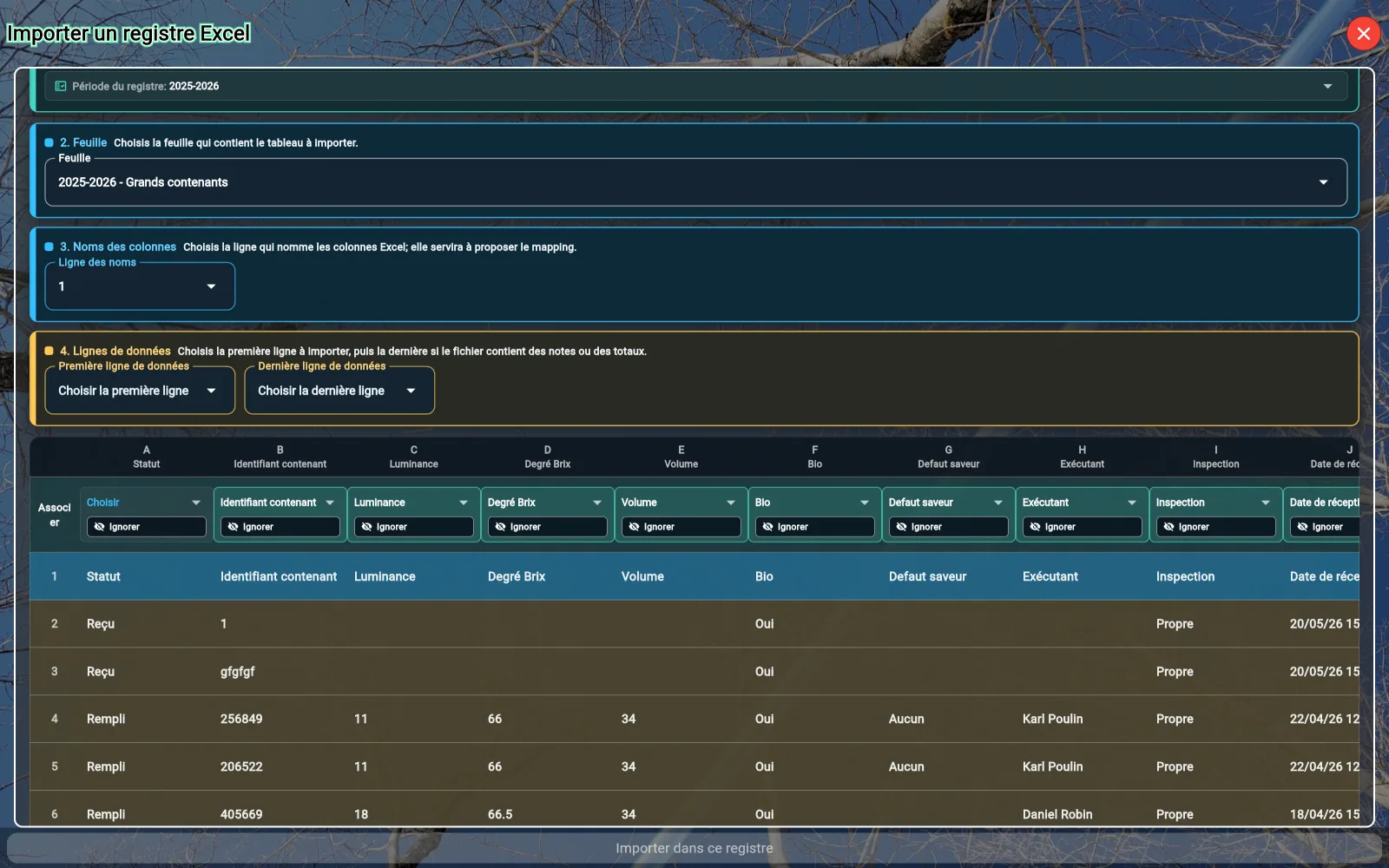
Task: Ignore the Luminance column
Action: [414, 527]
